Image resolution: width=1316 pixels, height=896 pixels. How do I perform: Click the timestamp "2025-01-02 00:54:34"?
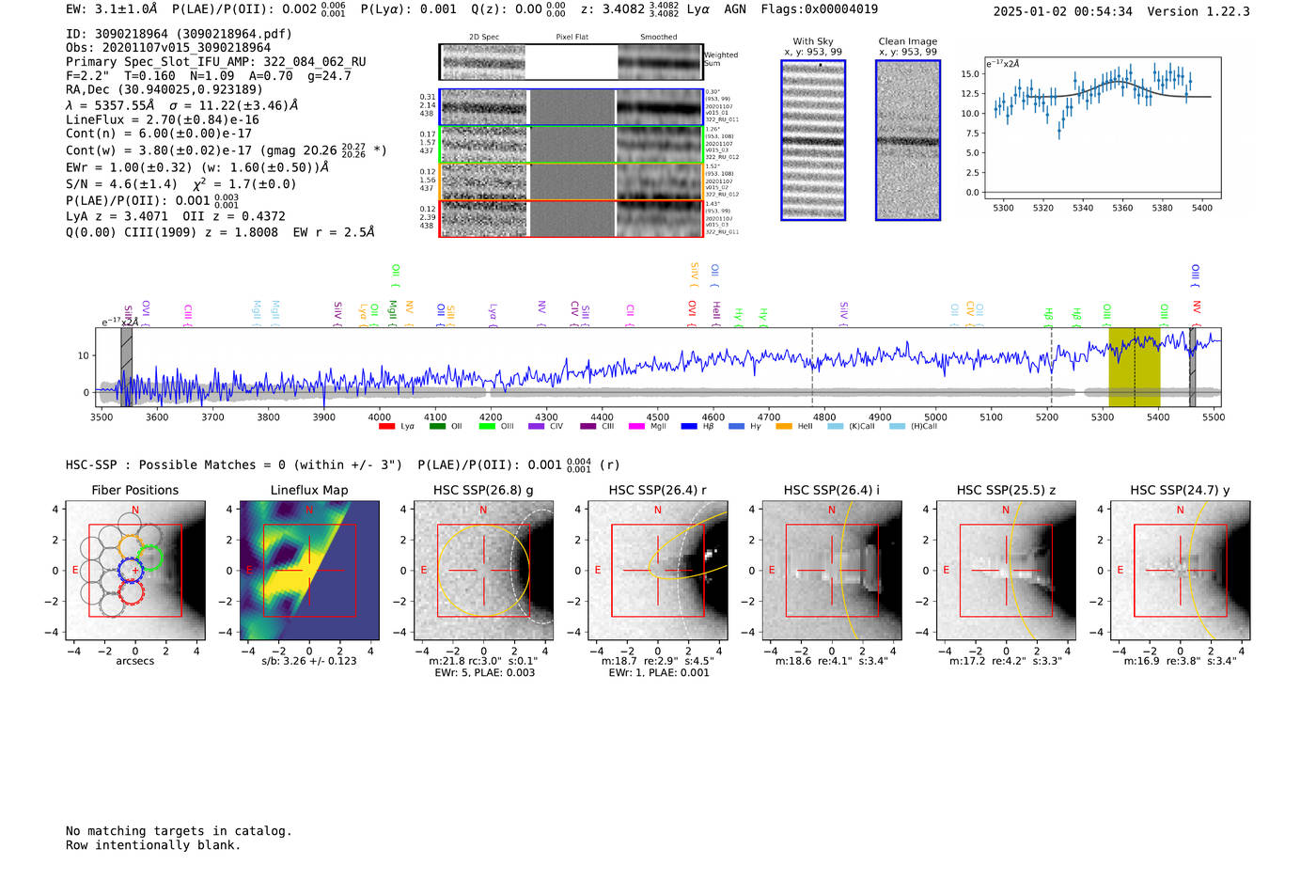(1063, 11)
